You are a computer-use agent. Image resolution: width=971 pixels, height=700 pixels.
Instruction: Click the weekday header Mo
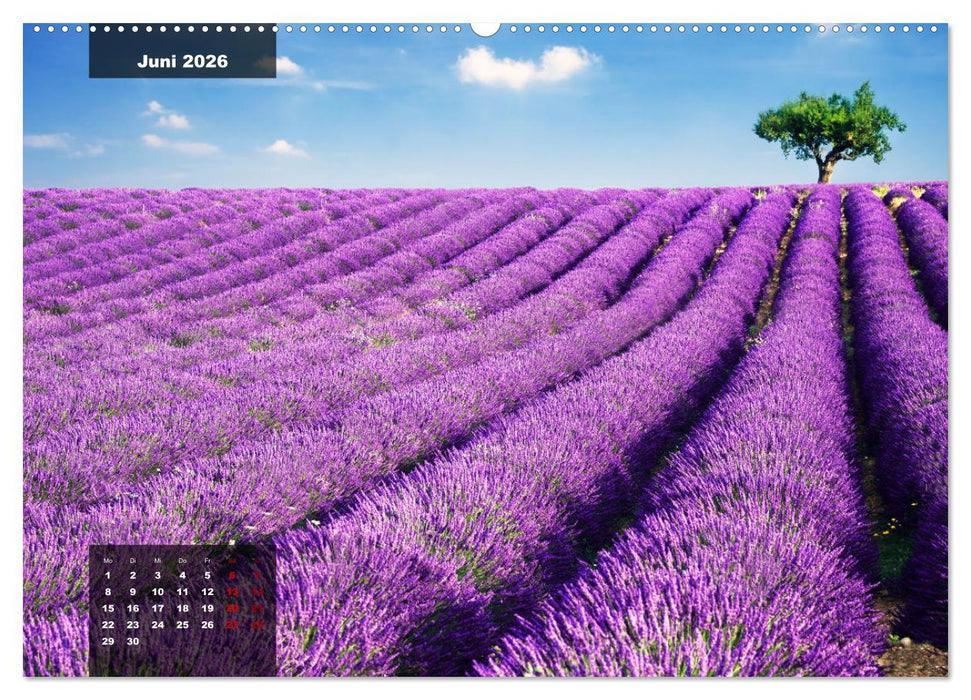point(108,560)
